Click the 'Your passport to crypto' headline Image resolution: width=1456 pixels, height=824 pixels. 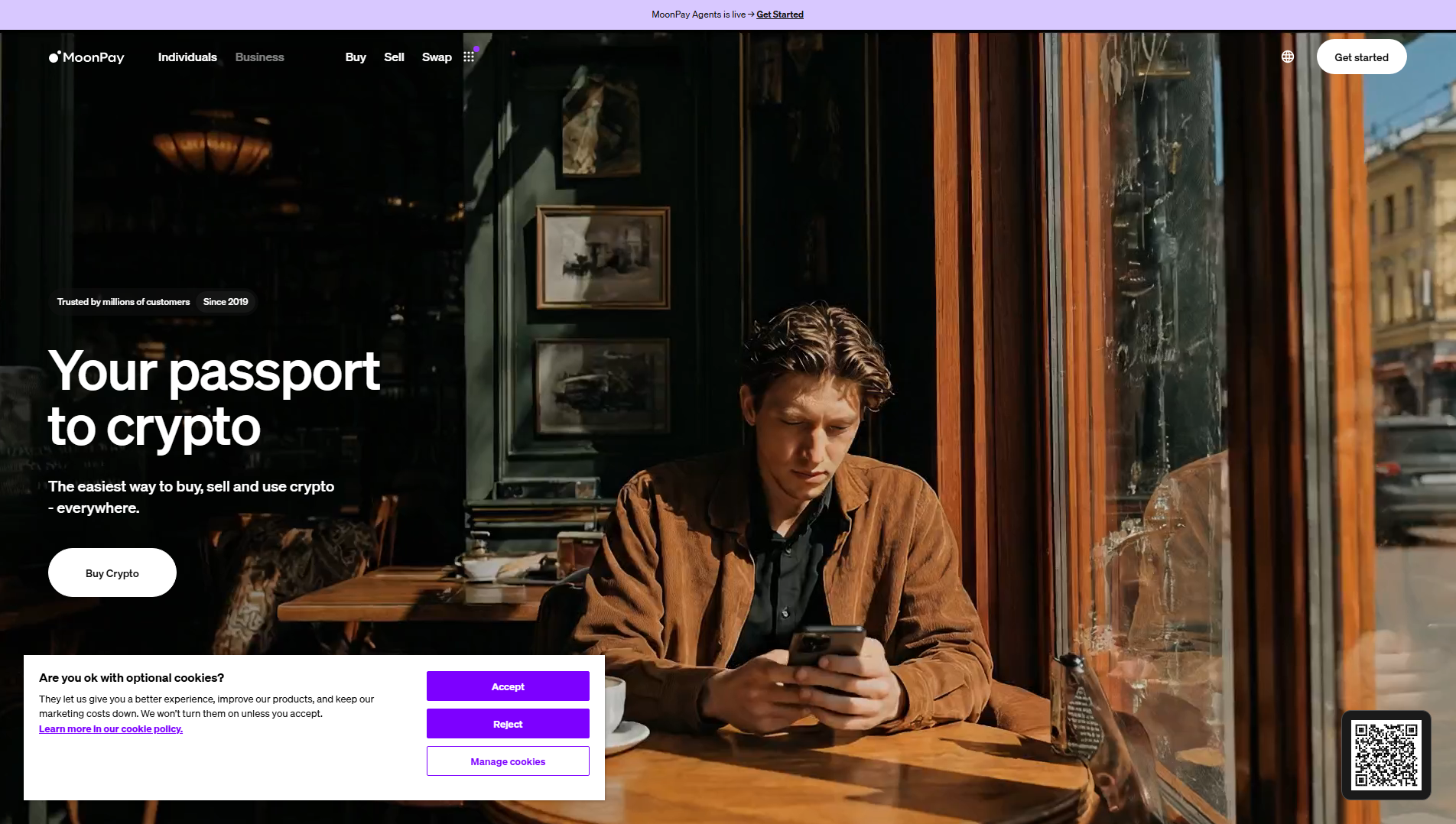coord(214,398)
